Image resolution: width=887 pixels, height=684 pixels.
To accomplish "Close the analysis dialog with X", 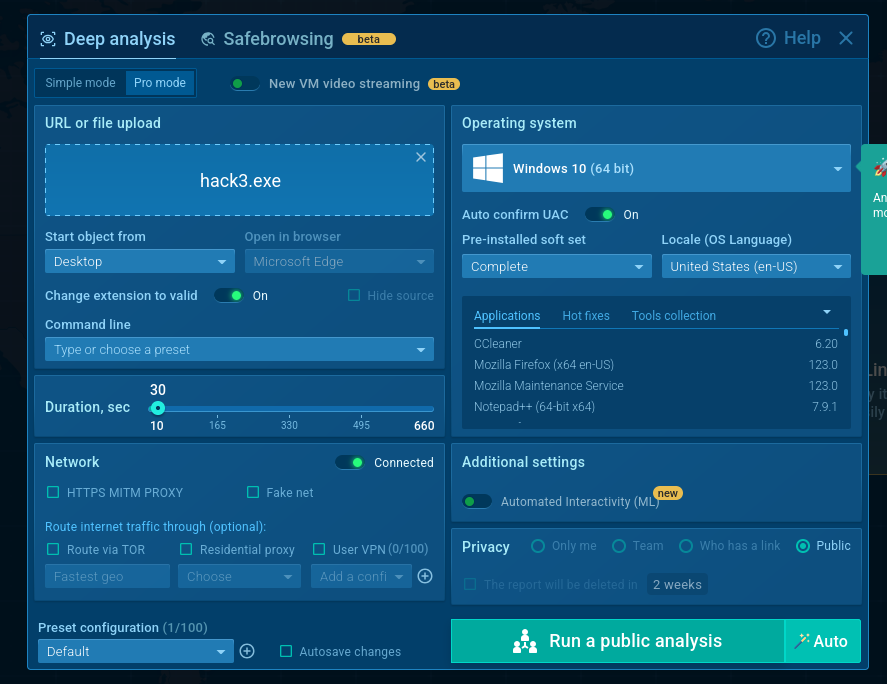I will pos(846,38).
